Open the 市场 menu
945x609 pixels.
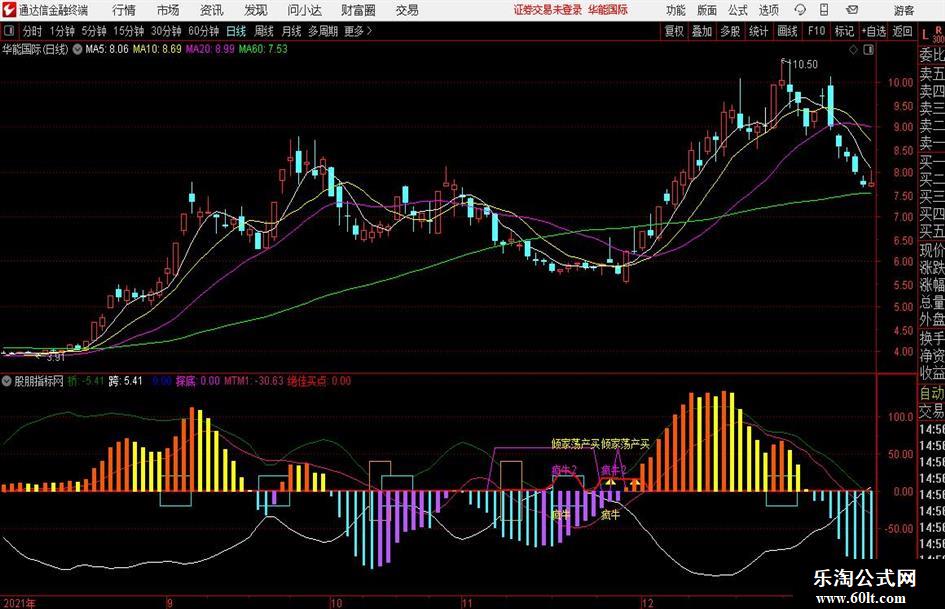[x=168, y=10]
